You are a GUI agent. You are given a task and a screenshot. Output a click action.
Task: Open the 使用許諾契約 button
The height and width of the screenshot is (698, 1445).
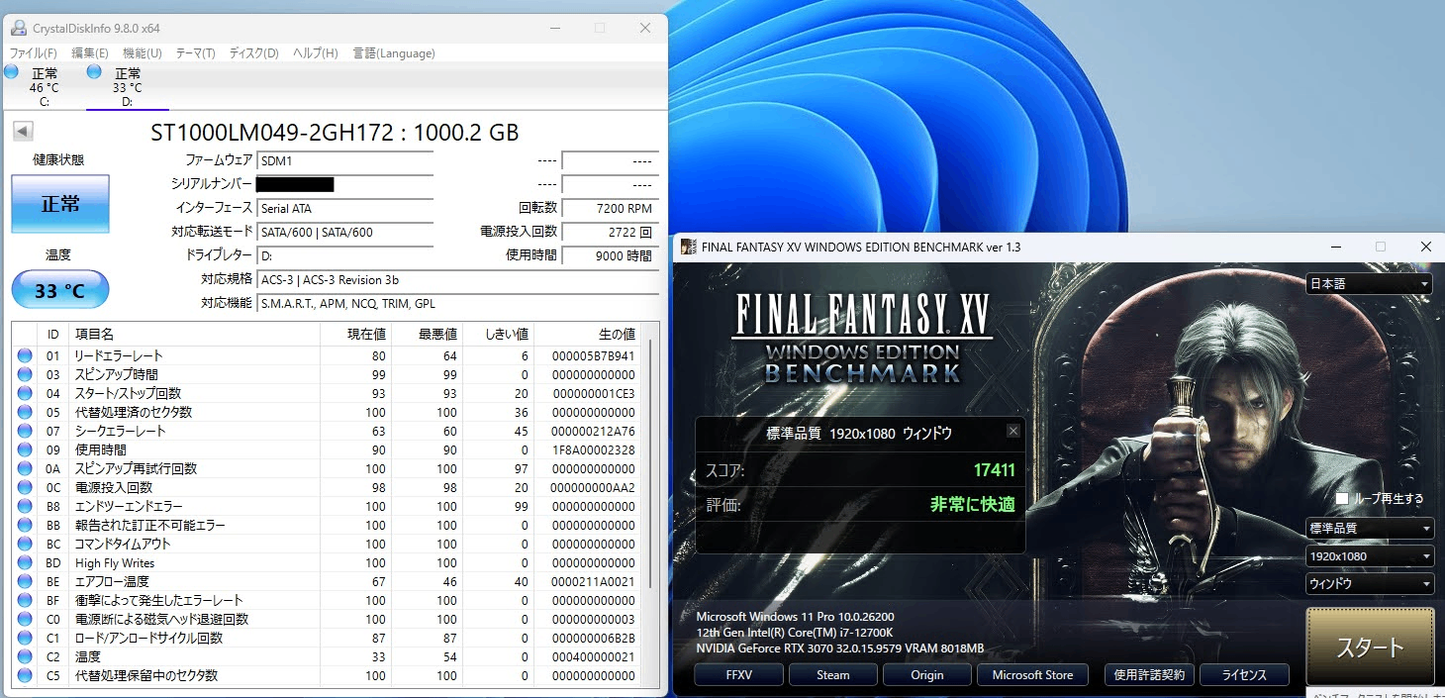(x=1149, y=675)
